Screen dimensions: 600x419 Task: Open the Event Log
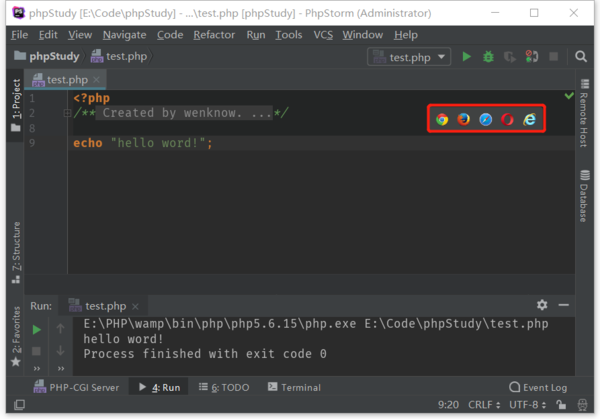538,387
